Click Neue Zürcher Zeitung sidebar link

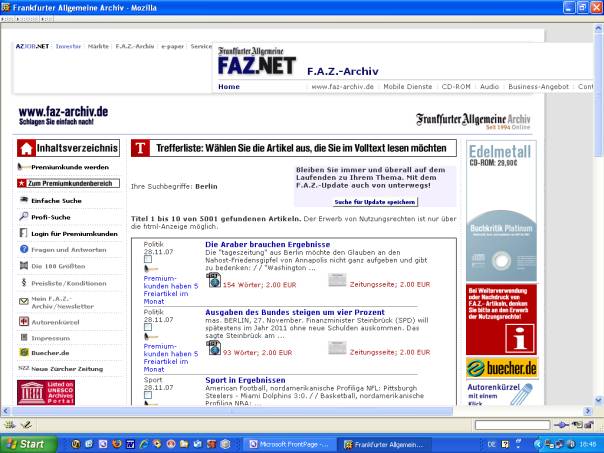[x=67, y=369]
